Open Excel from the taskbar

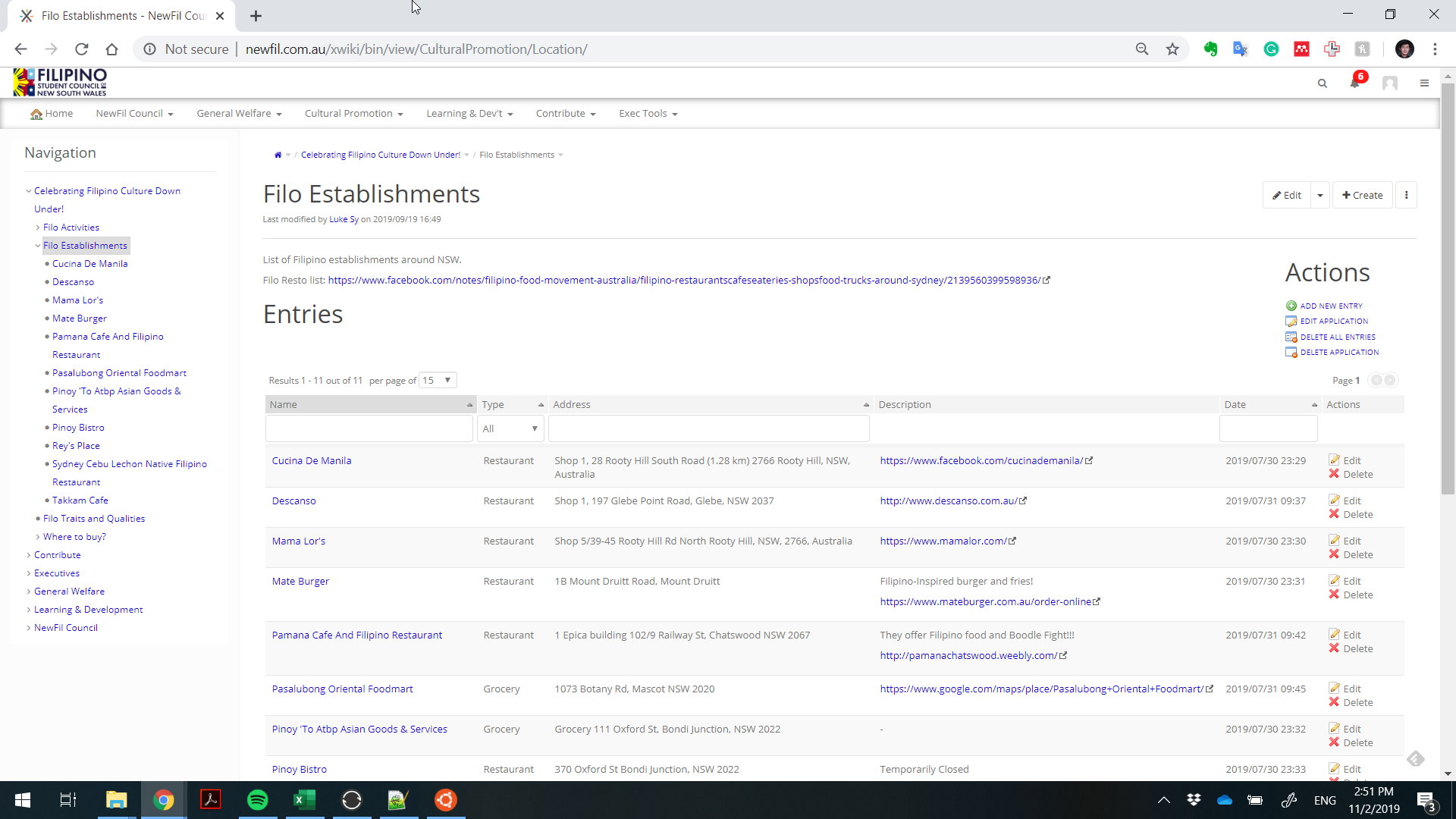[305, 800]
